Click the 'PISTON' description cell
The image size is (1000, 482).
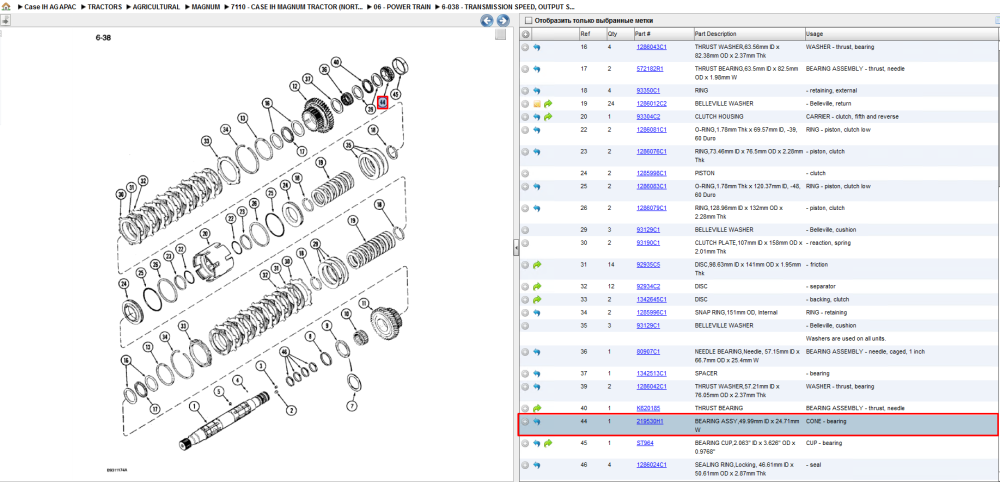coord(704,173)
